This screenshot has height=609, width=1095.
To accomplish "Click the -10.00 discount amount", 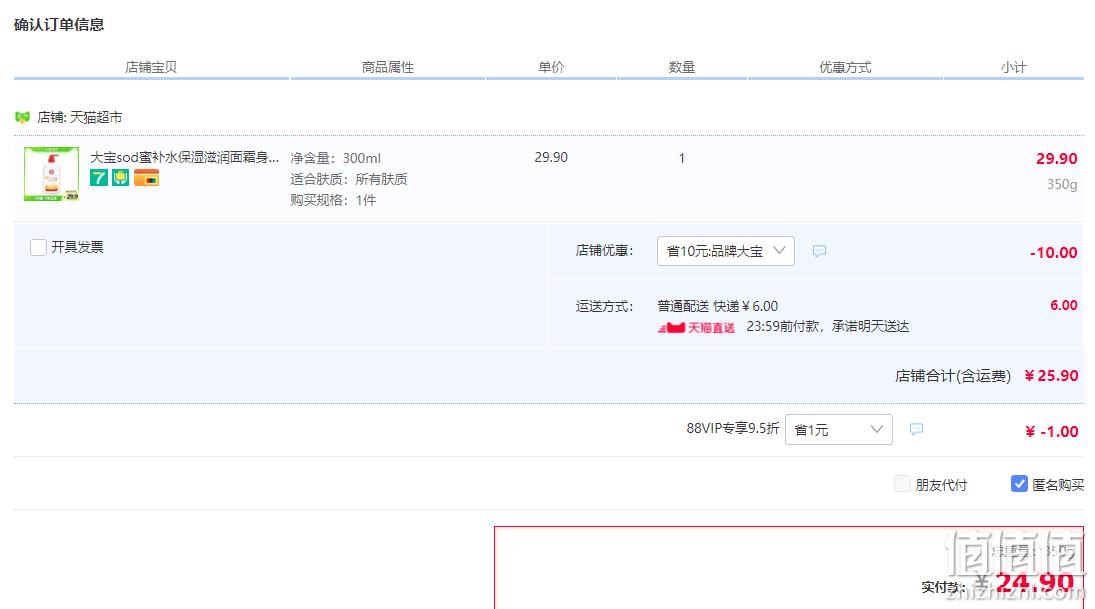I will (1053, 253).
